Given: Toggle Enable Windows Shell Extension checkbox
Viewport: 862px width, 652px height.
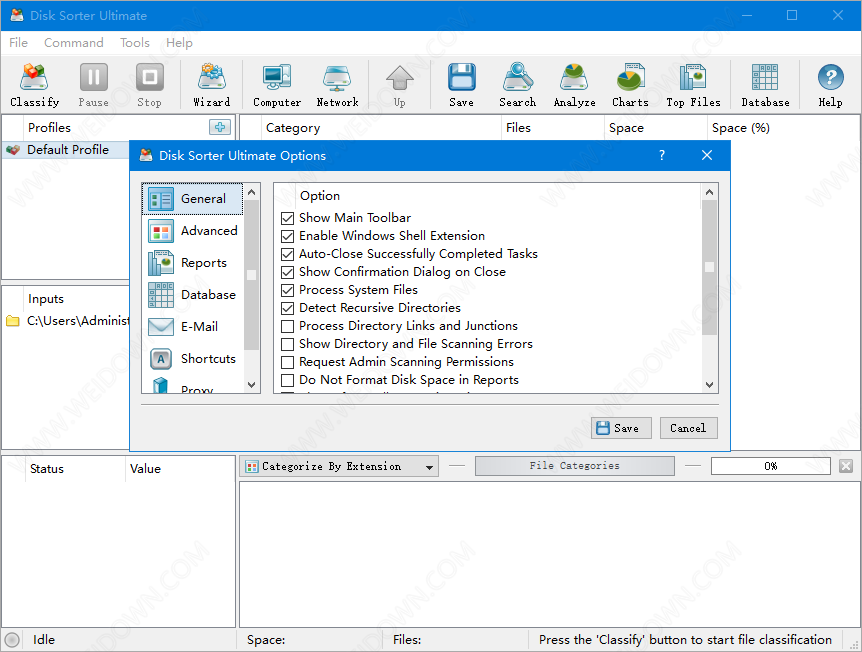Looking at the screenshot, I should point(288,236).
